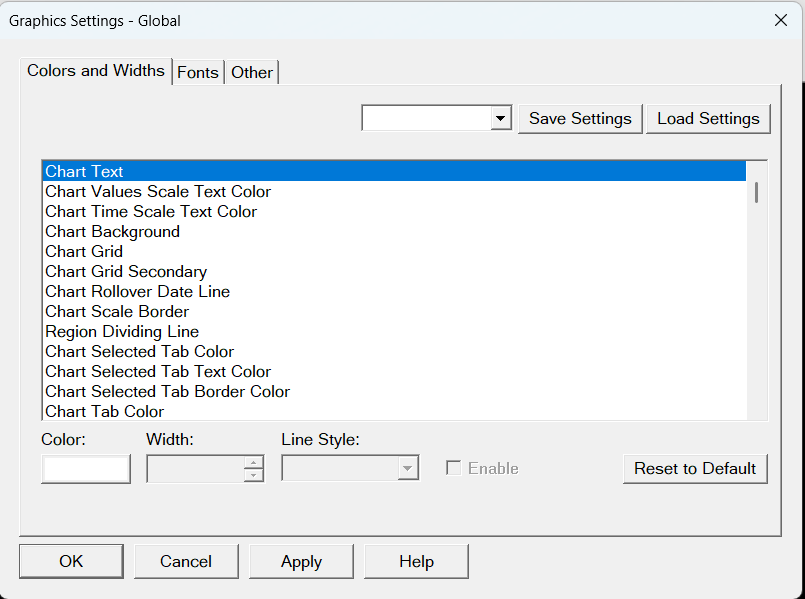Select the Colors and Widths tab
805x599 pixels.
[x=96, y=70]
